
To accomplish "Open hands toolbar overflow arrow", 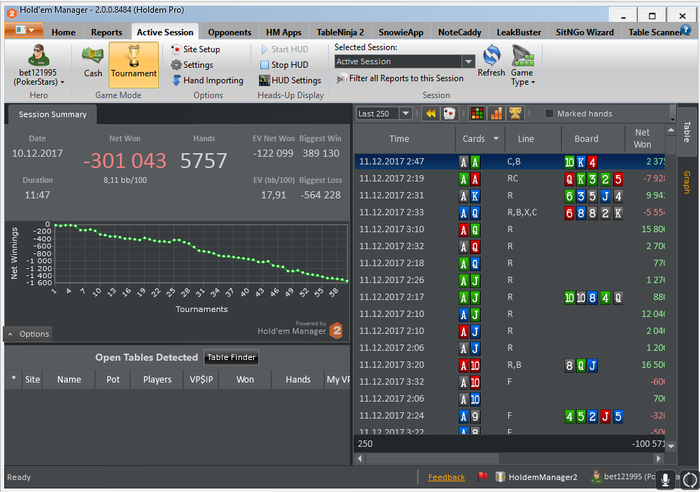I will [672, 114].
